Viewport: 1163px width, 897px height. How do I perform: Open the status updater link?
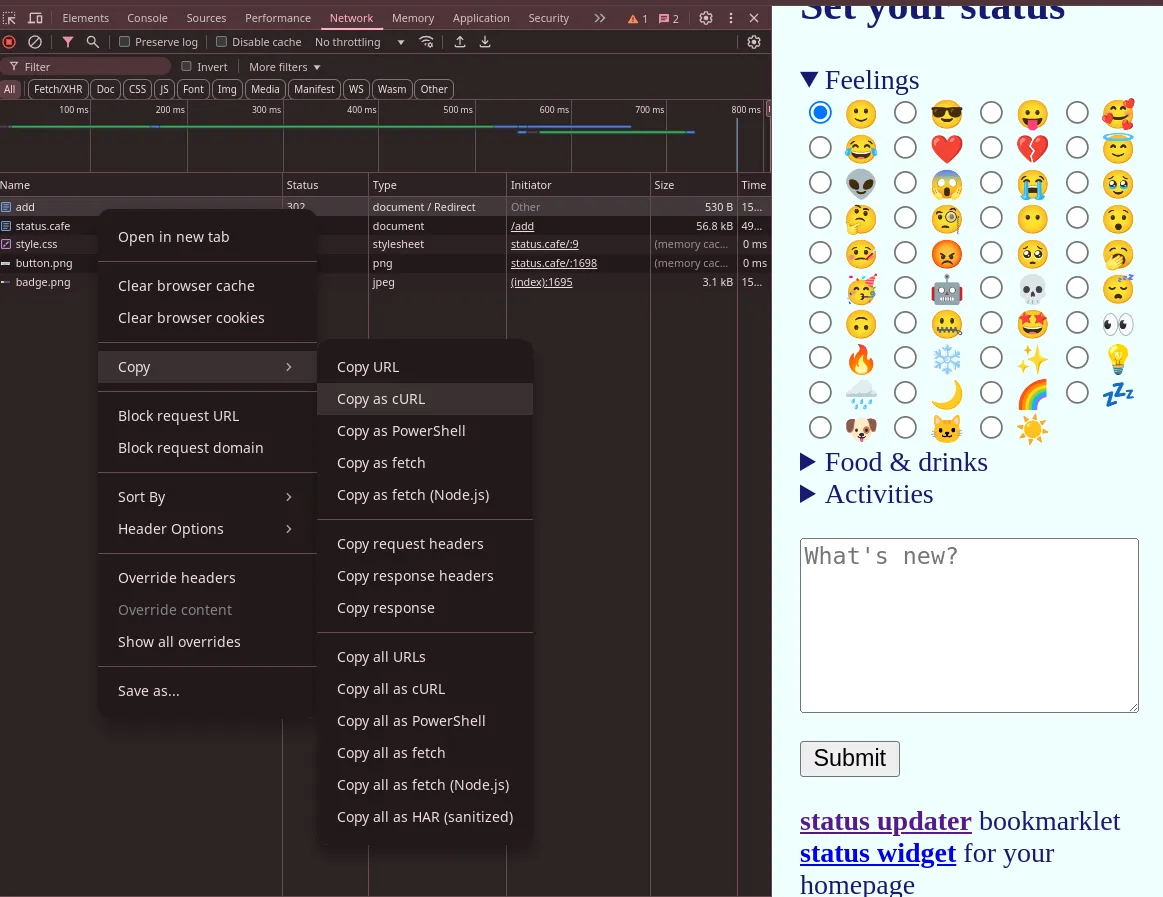pos(885,822)
